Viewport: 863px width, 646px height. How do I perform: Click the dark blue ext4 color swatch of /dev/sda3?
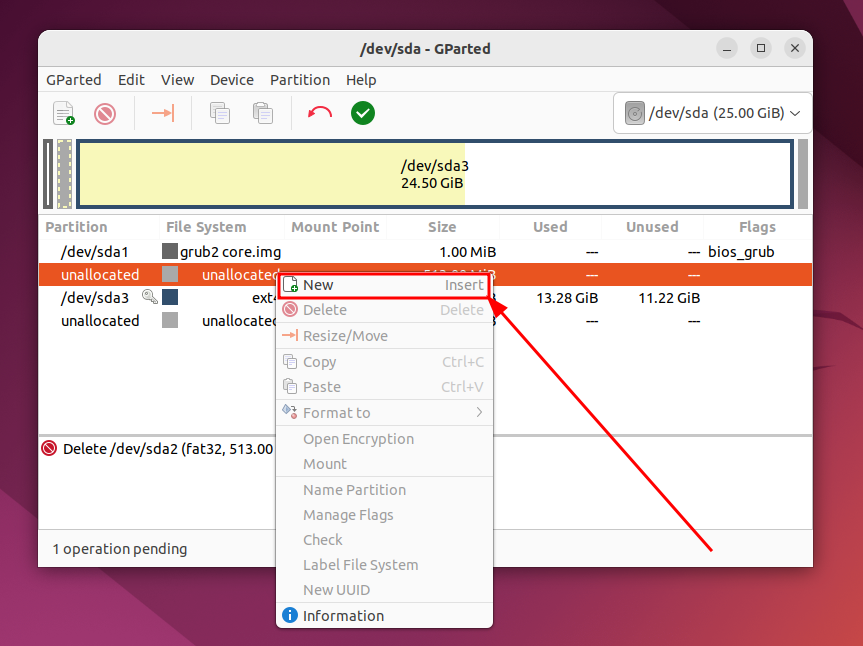click(x=170, y=297)
